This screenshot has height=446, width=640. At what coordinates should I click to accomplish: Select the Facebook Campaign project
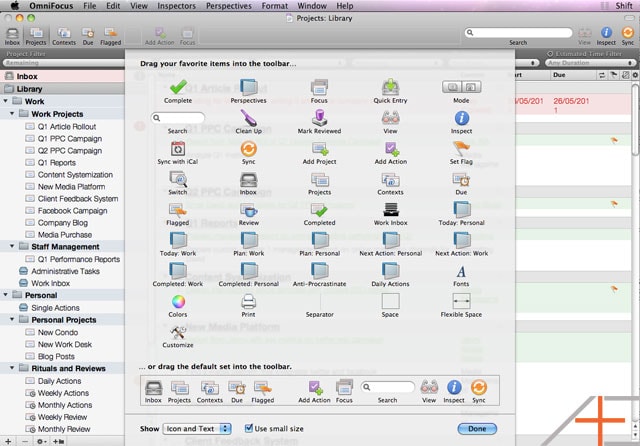tap(73, 211)
